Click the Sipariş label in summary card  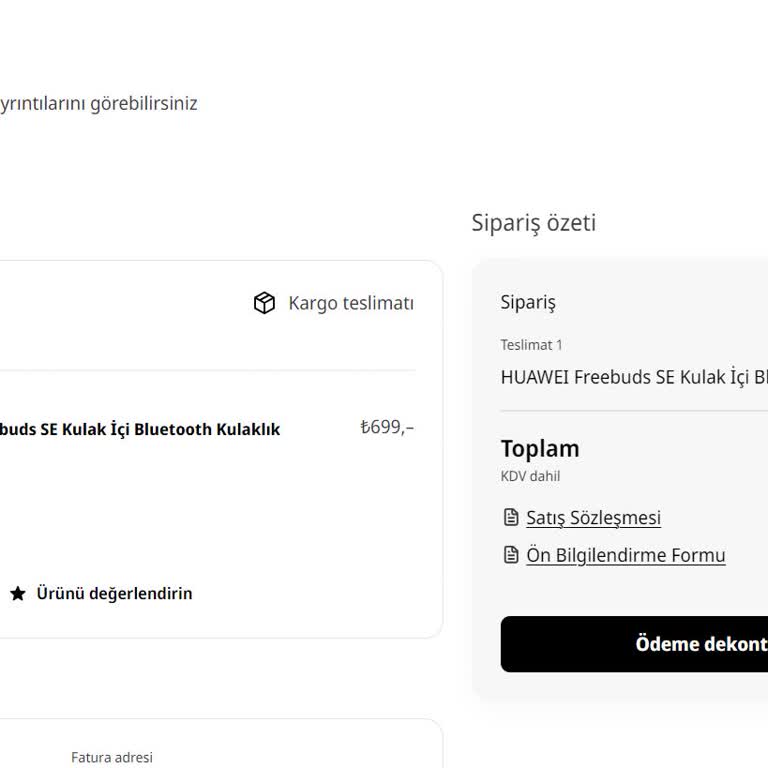(x=528, y=303)
